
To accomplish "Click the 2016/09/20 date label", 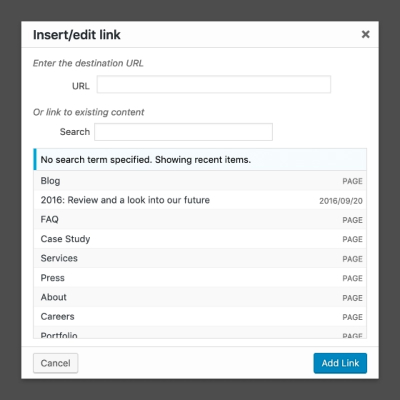I will coord(341,201).
